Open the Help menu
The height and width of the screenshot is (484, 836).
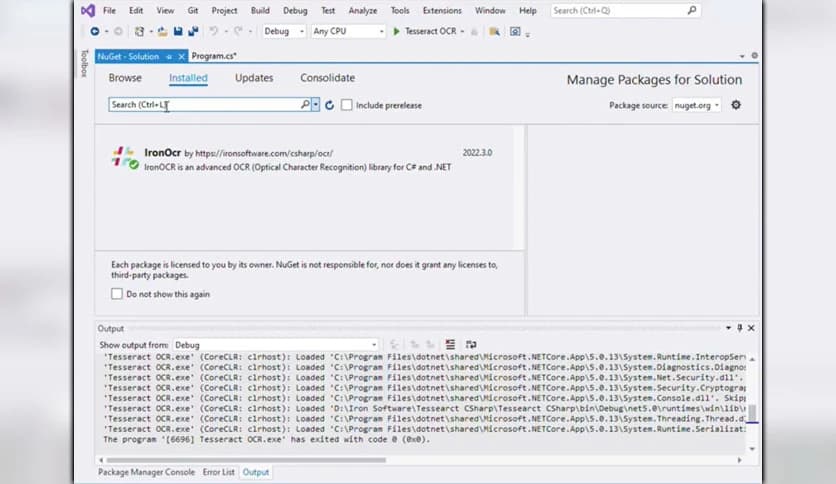(528, 10)
